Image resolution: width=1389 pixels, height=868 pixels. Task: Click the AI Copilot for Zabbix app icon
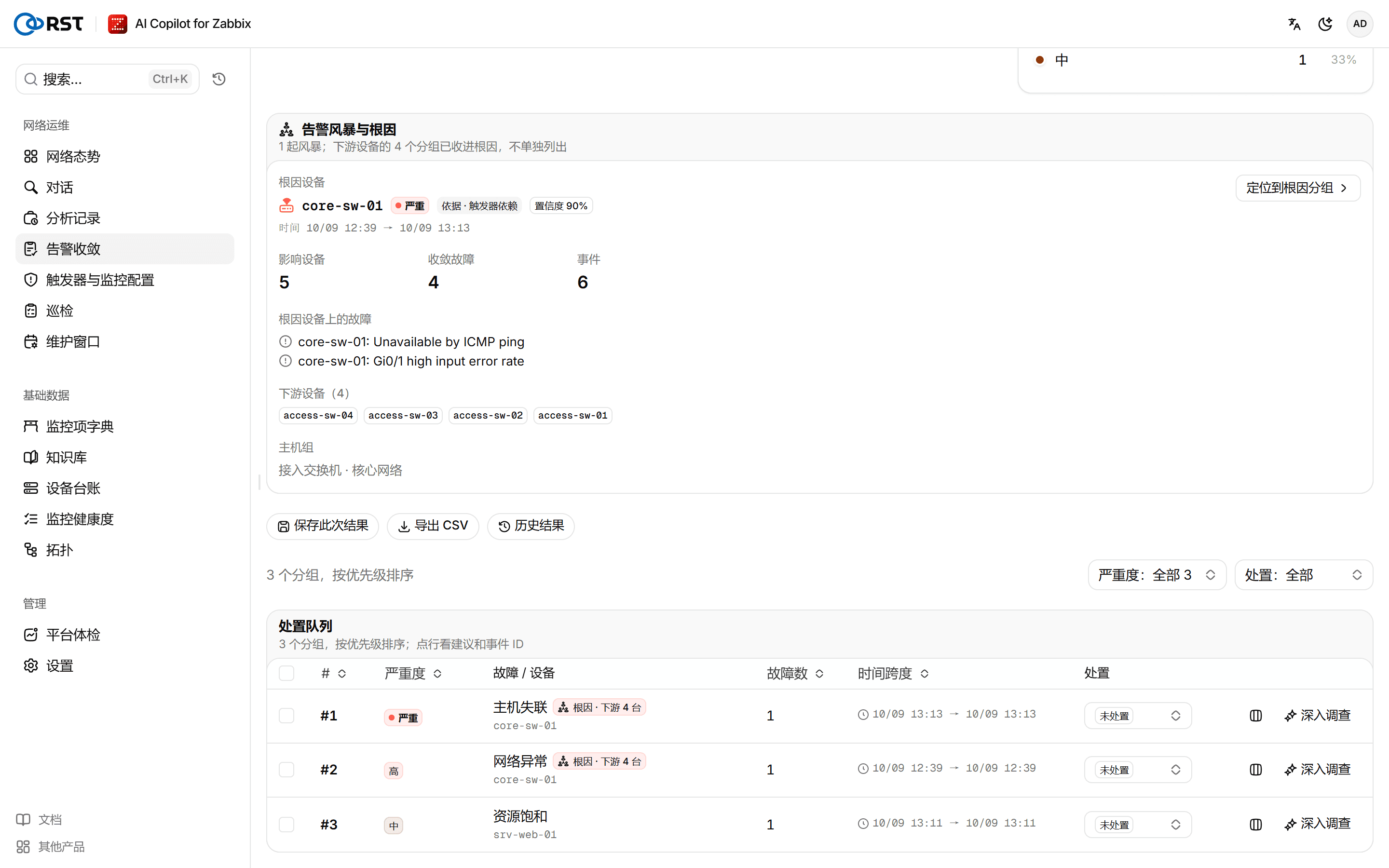pyautogui.click(x=118, y=24)
